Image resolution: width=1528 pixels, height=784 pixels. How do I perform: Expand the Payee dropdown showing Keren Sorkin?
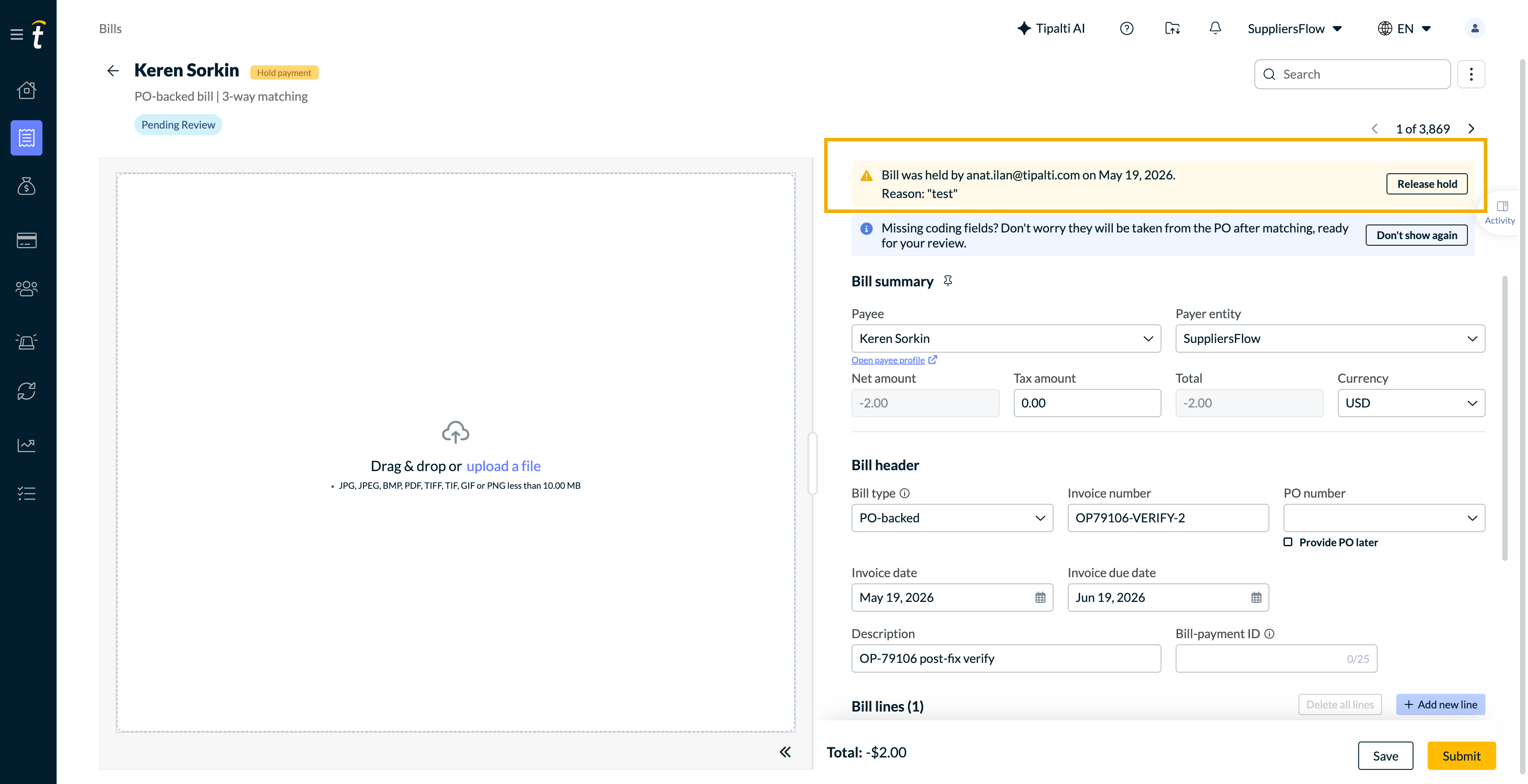(1006, 338)
